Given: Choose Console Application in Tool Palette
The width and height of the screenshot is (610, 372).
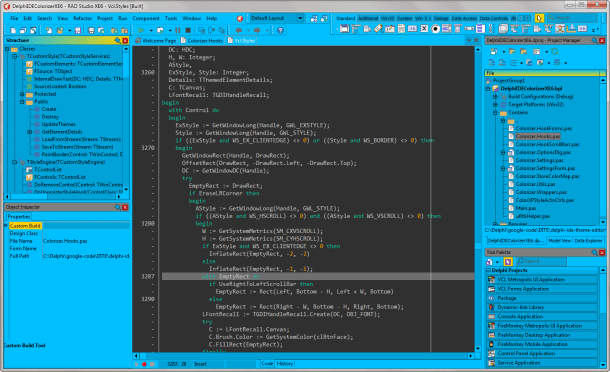Looking at the screenshot, I should coord(542,316).
